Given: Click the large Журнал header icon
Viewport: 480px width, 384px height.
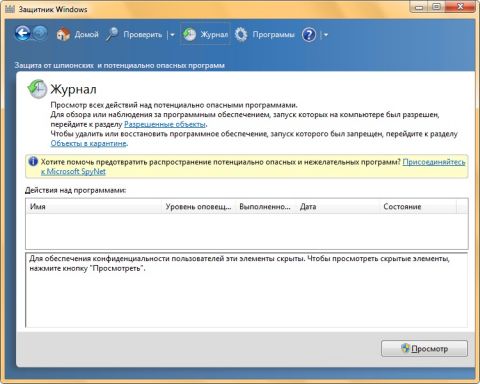Looking at the screenshot, I should click(37, 89).
